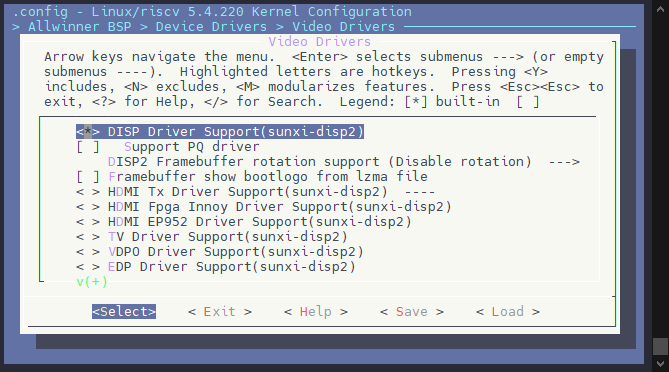Image resolution: width=669 pixels, height=372 pixels.
Task: Toggle HDMI Fpga Innoy Driver Support
Action: click(x=88, y=207)
